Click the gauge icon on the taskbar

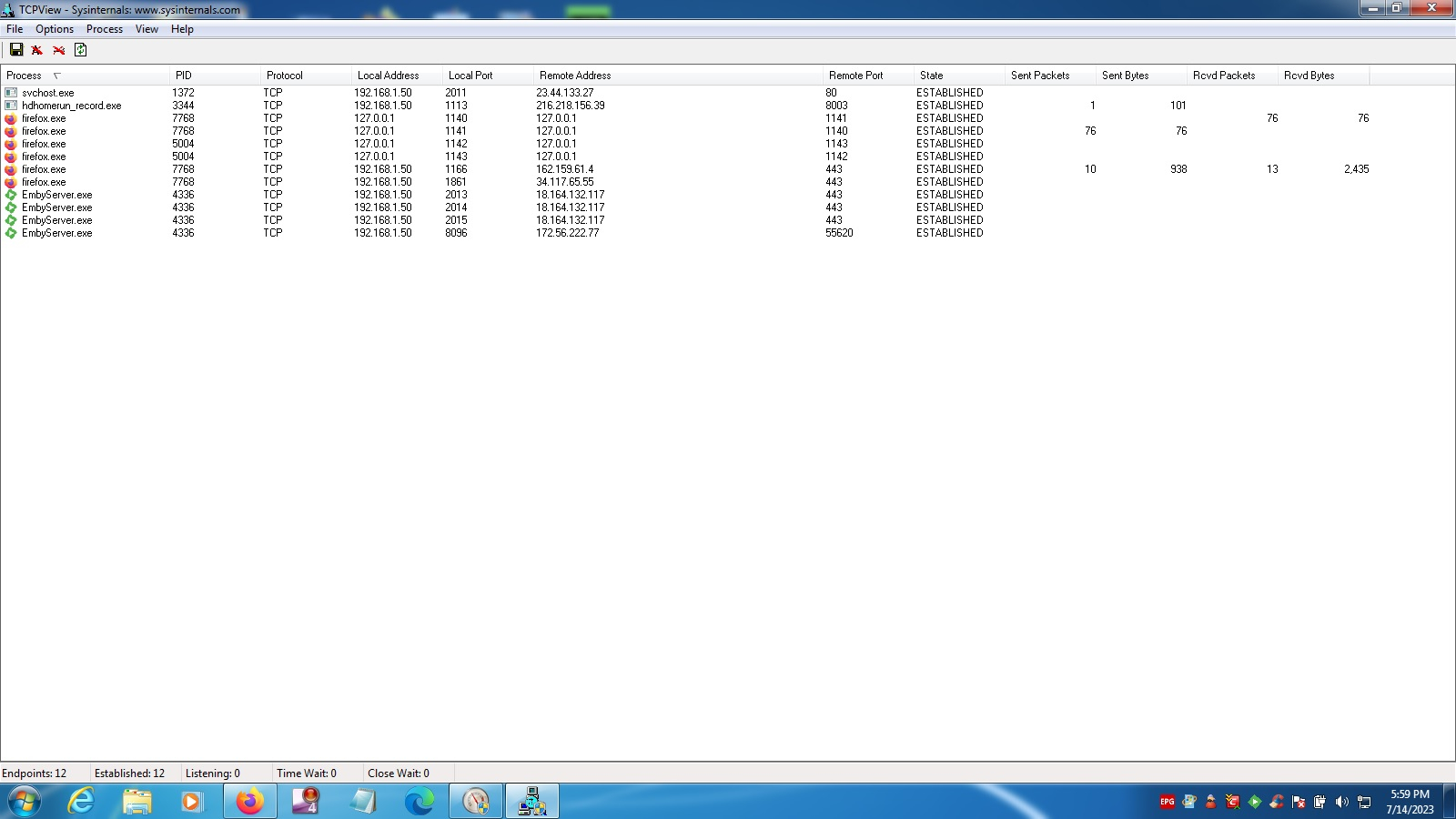(x=476, y=802)
